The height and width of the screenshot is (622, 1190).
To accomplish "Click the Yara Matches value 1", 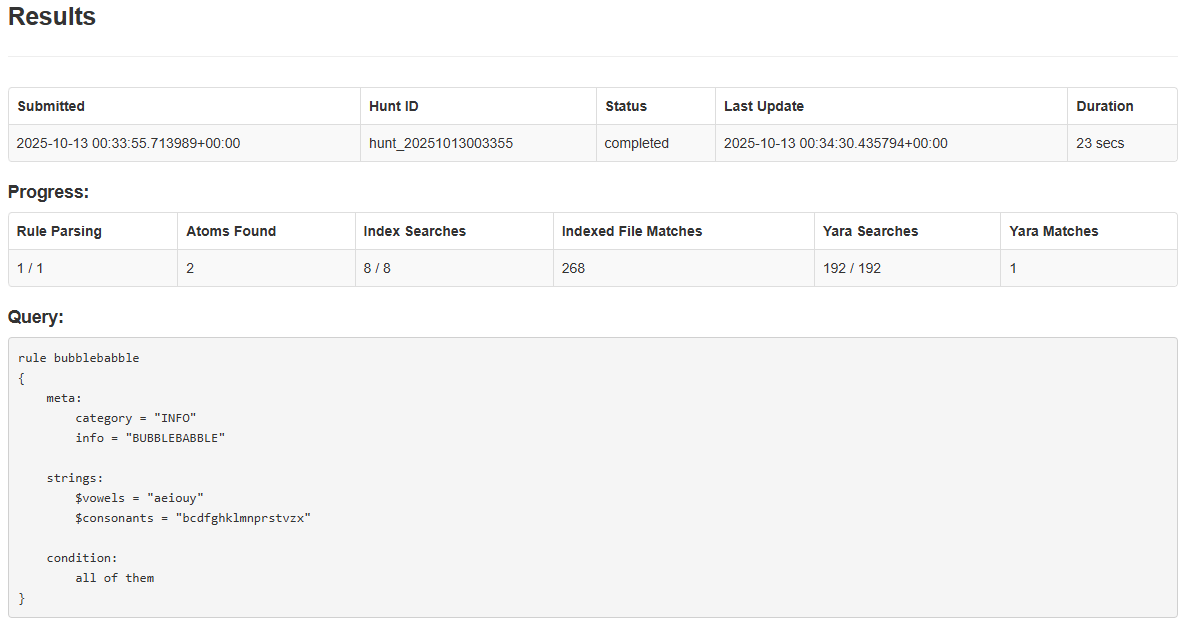I will pyautogui.click(x=1013, y=268).
